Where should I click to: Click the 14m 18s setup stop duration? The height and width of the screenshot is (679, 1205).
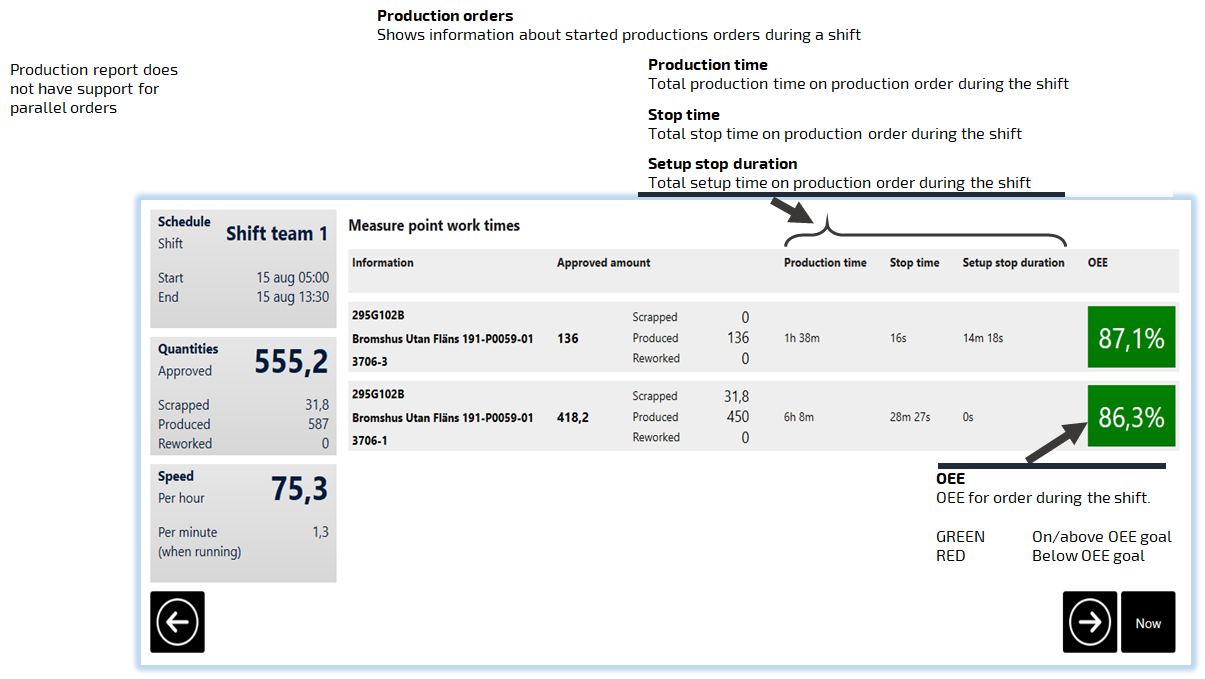point(982,339)
